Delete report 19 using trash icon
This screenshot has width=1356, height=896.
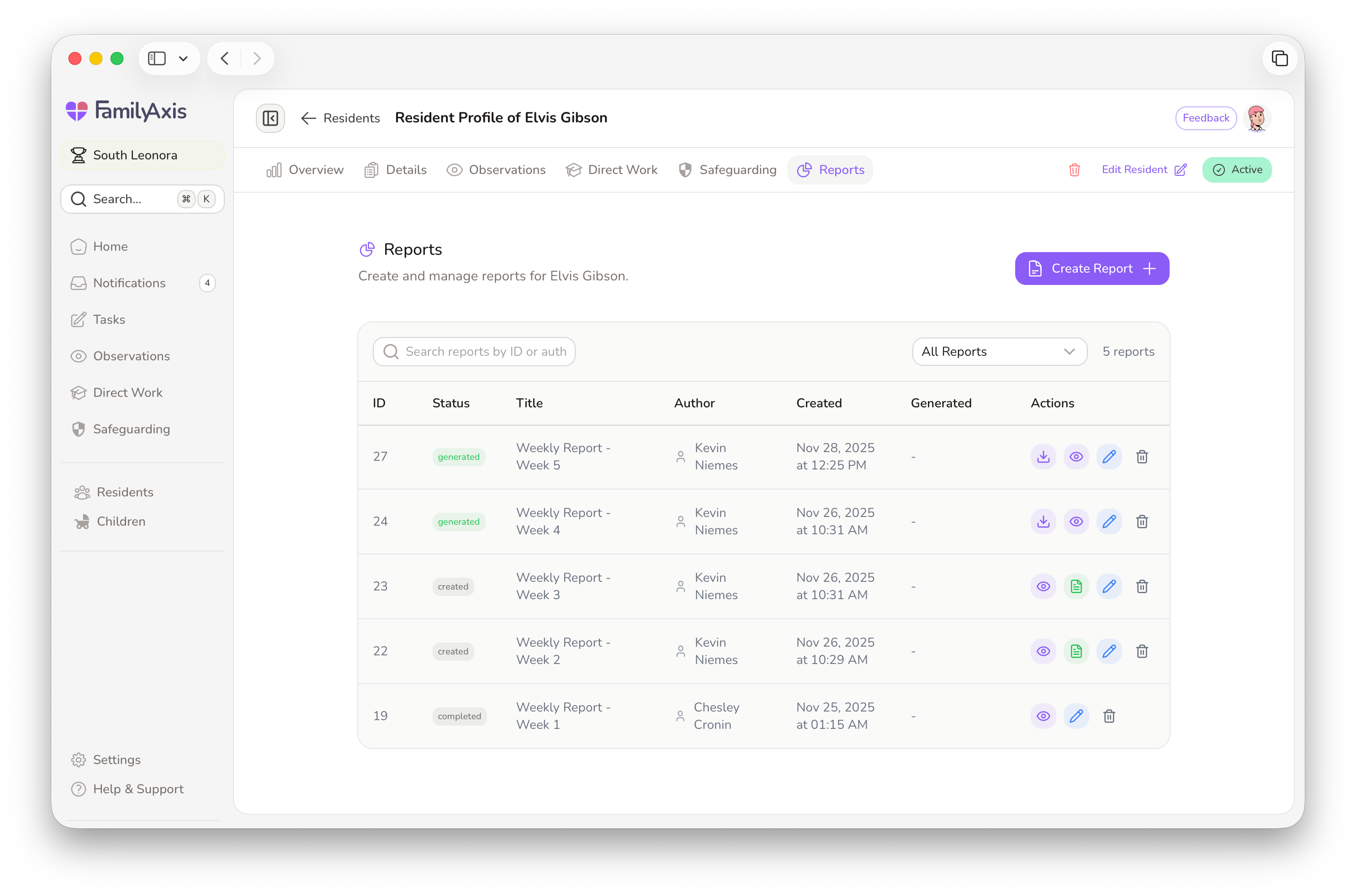click(1109, 716)
